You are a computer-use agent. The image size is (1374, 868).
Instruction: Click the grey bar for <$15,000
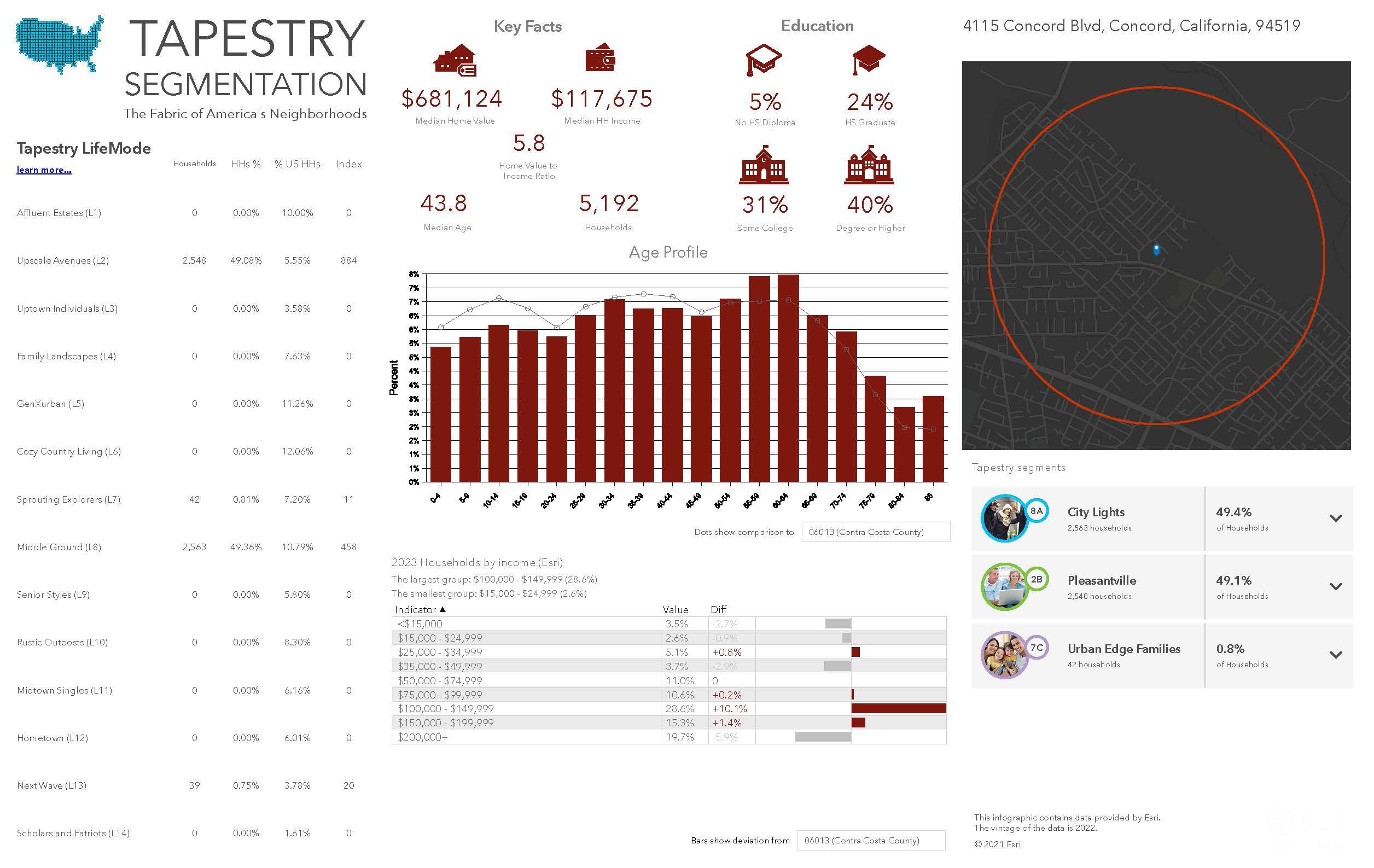point(838,624)
